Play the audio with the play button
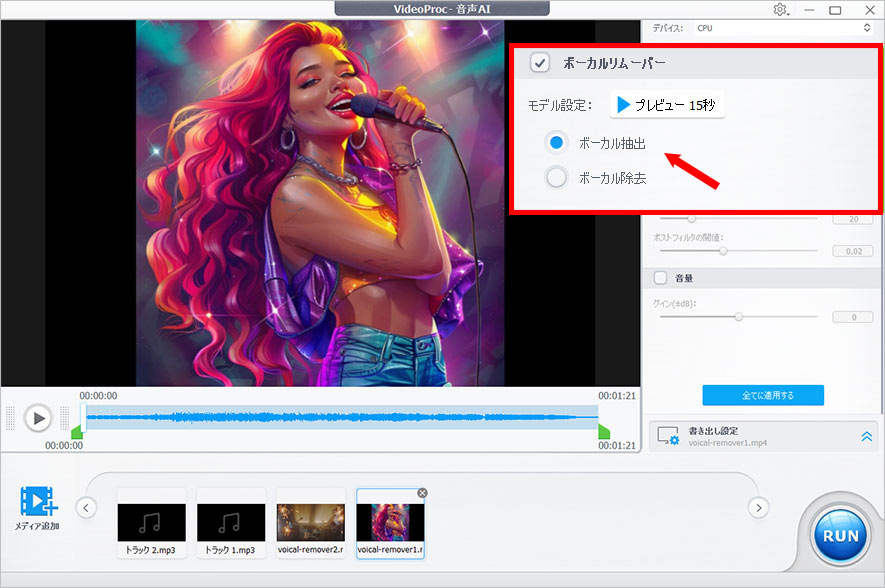 point(38,418)
